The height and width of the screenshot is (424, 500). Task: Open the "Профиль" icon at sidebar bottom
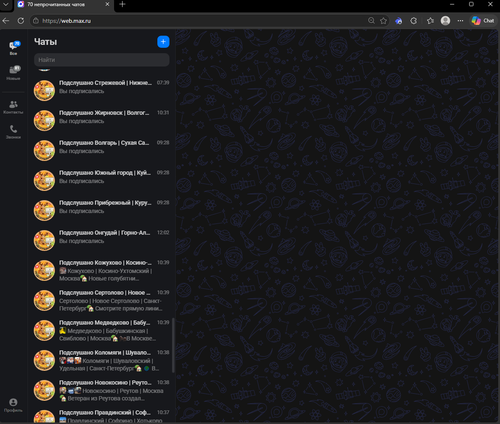tap(13, 405)
